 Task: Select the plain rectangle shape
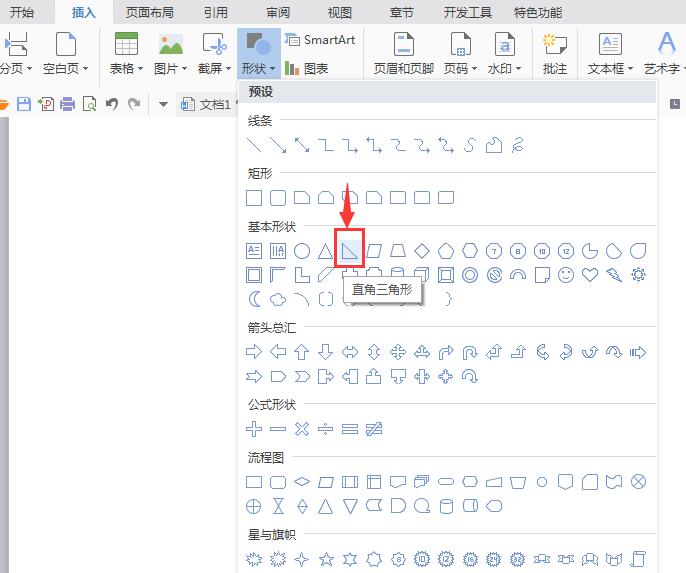[x=254, y=198]
